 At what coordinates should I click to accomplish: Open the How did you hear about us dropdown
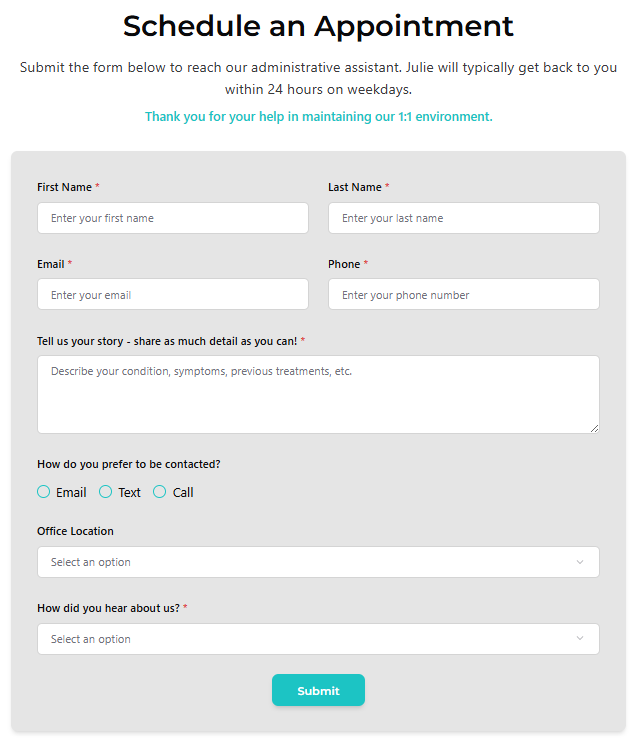[318, 639]
